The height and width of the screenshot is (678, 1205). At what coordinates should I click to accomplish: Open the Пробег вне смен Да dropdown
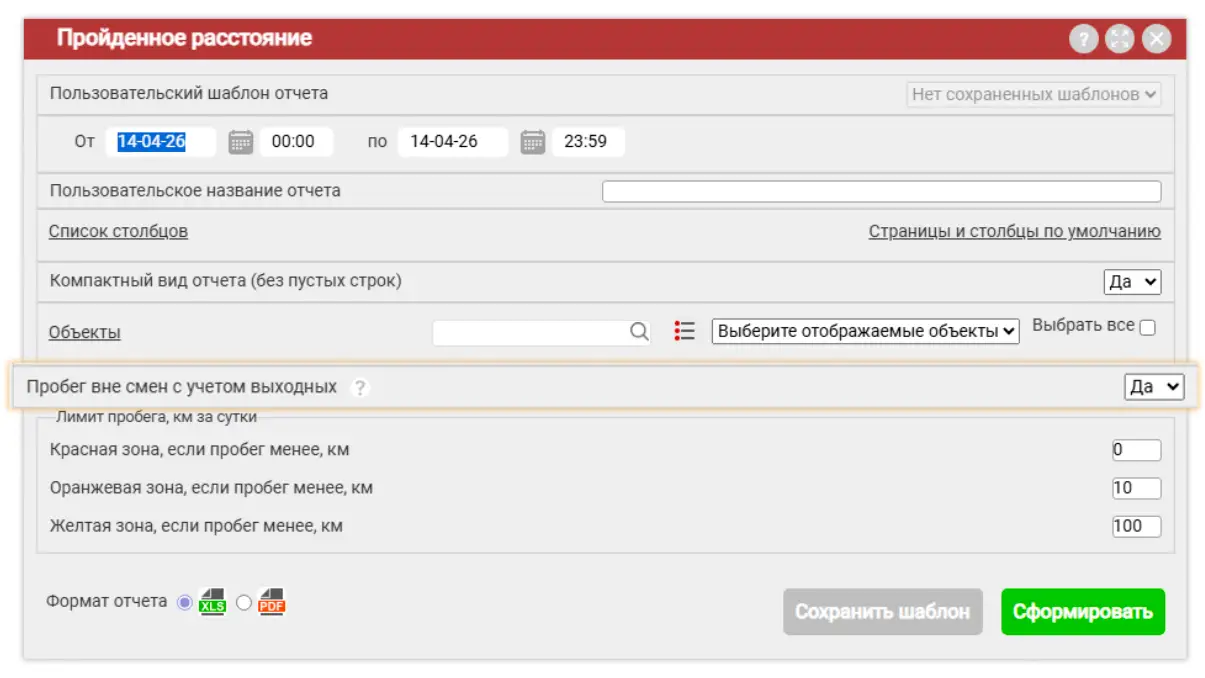coord(1153,387)
